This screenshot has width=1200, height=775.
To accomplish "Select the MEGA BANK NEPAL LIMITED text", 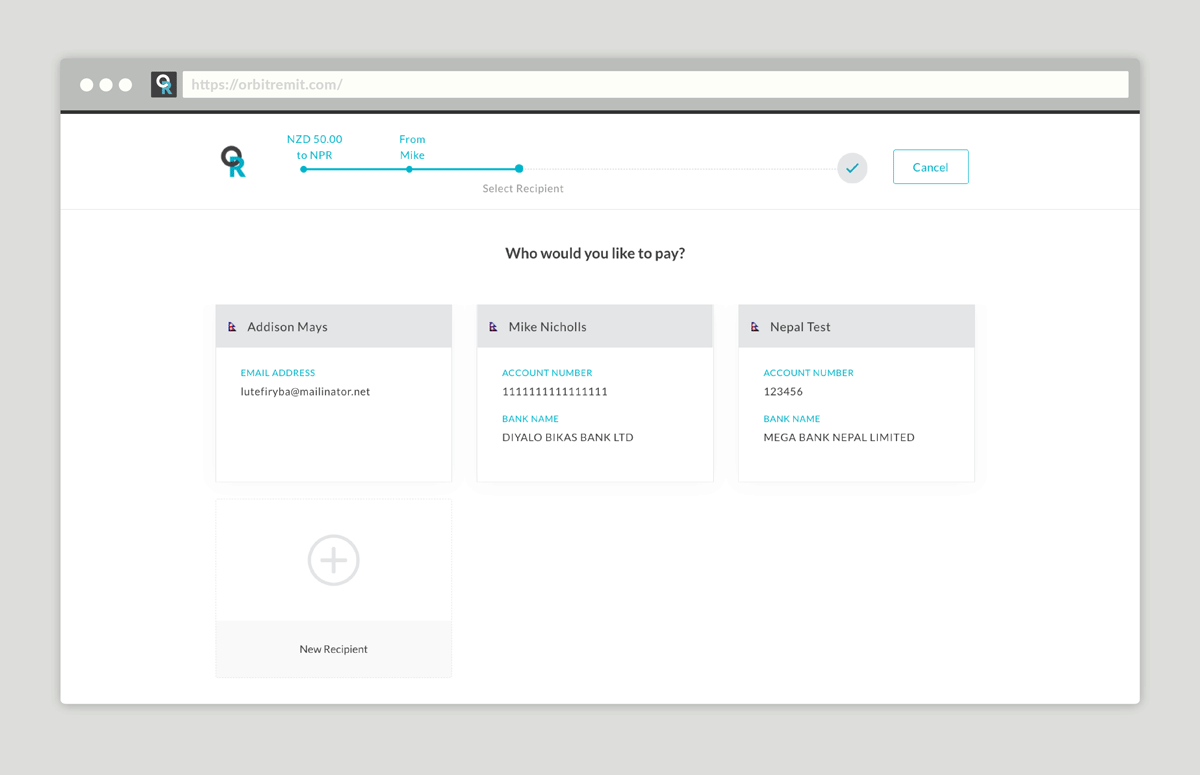I will 838,437.
